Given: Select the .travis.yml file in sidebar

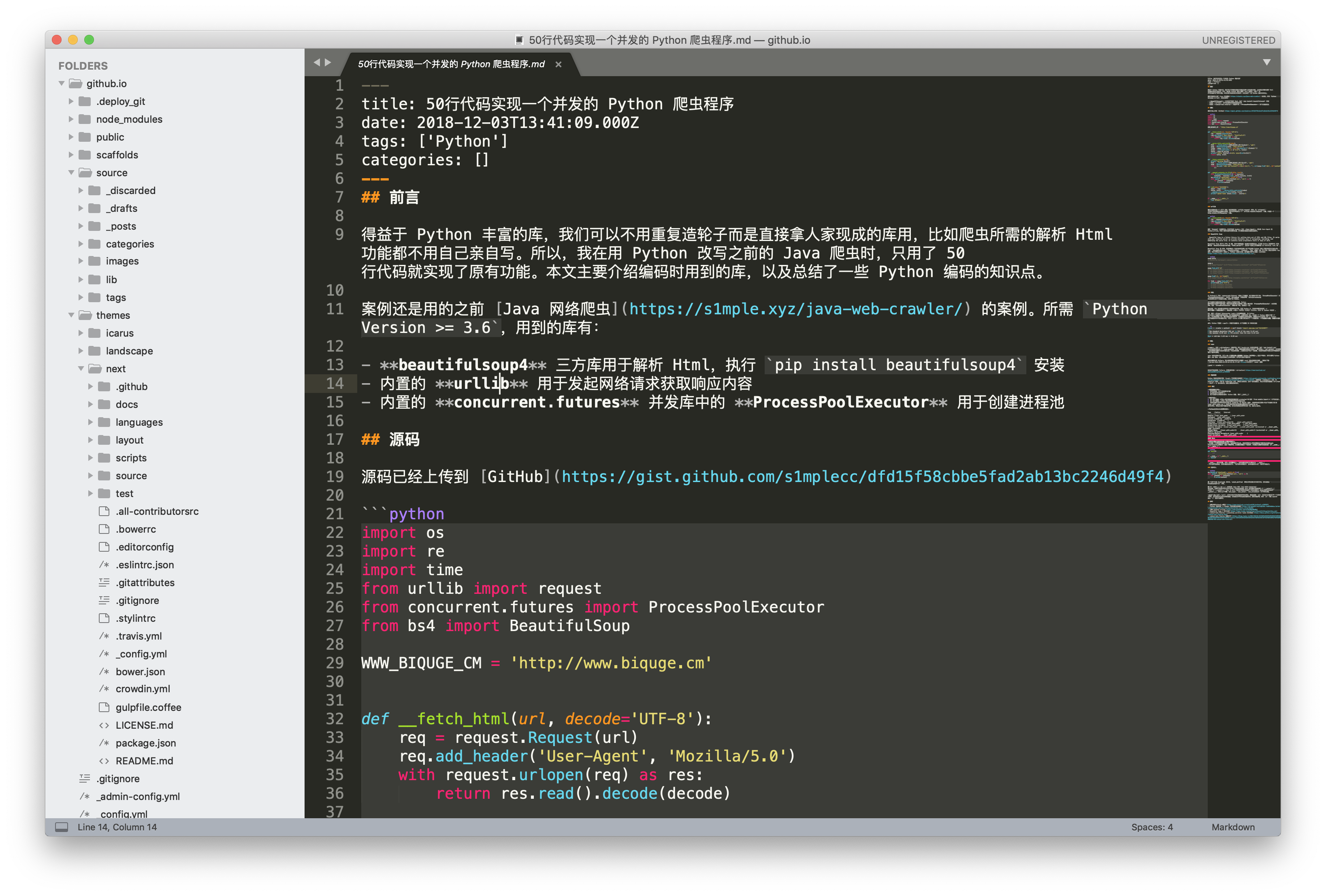Looking at the screenshot, I should tap(139, 636).
